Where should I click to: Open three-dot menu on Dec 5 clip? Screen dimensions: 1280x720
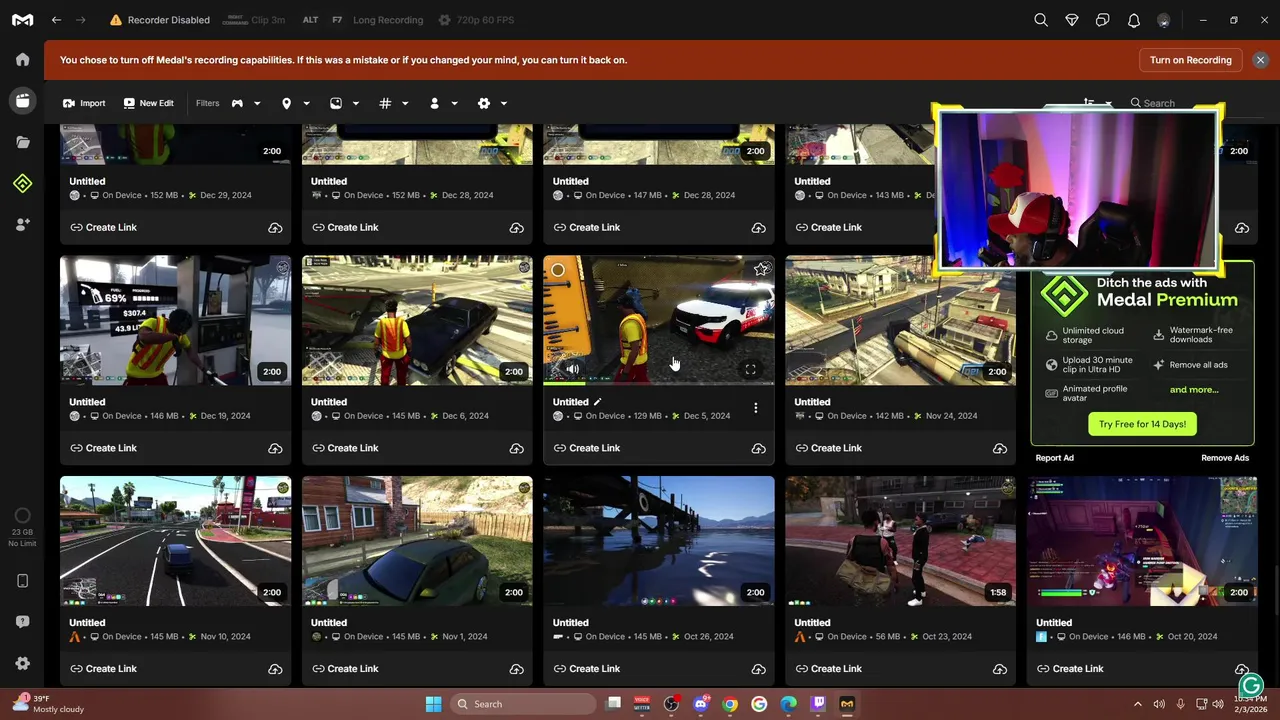(756, 408)
